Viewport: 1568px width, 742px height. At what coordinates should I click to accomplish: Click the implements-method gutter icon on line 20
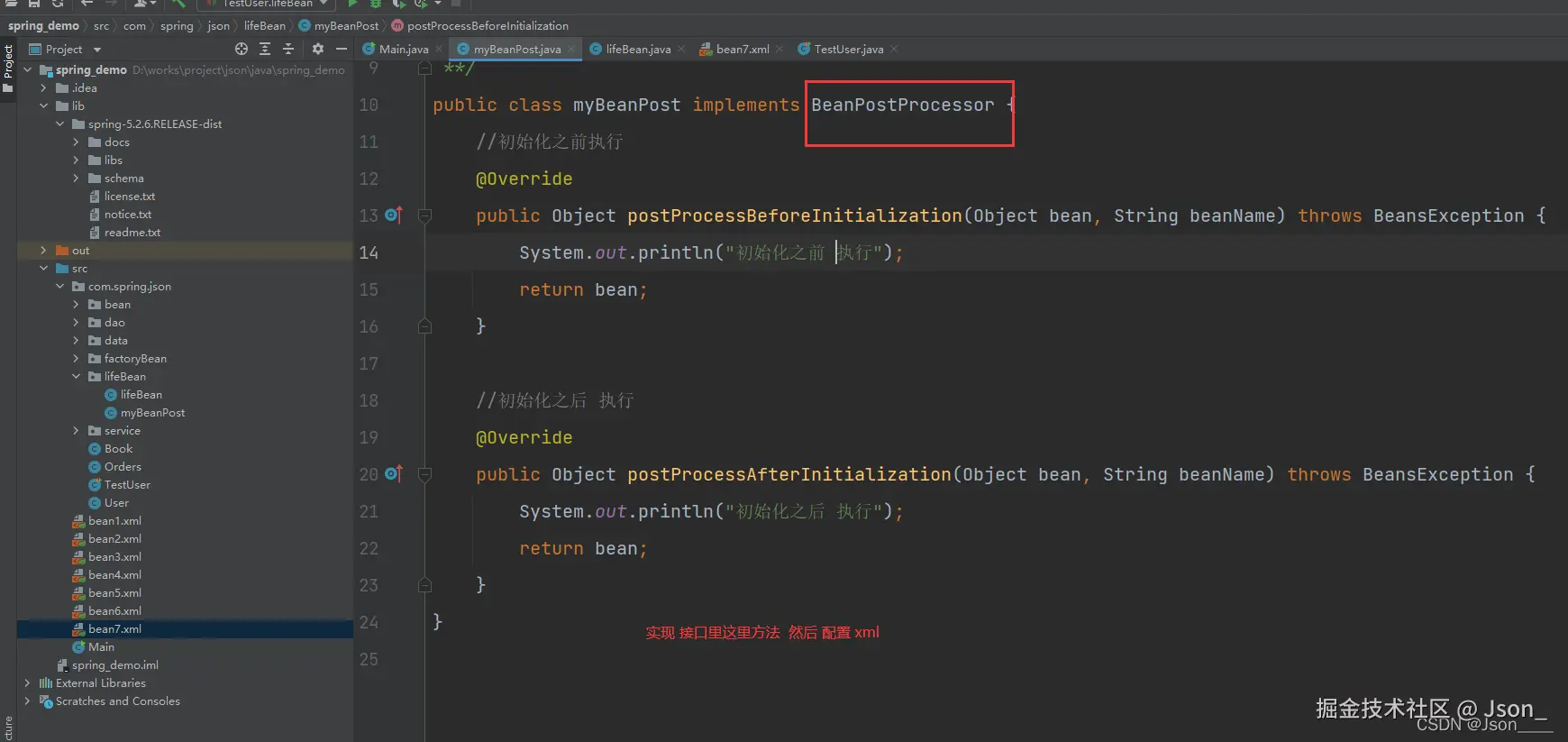tap(393, 473)
